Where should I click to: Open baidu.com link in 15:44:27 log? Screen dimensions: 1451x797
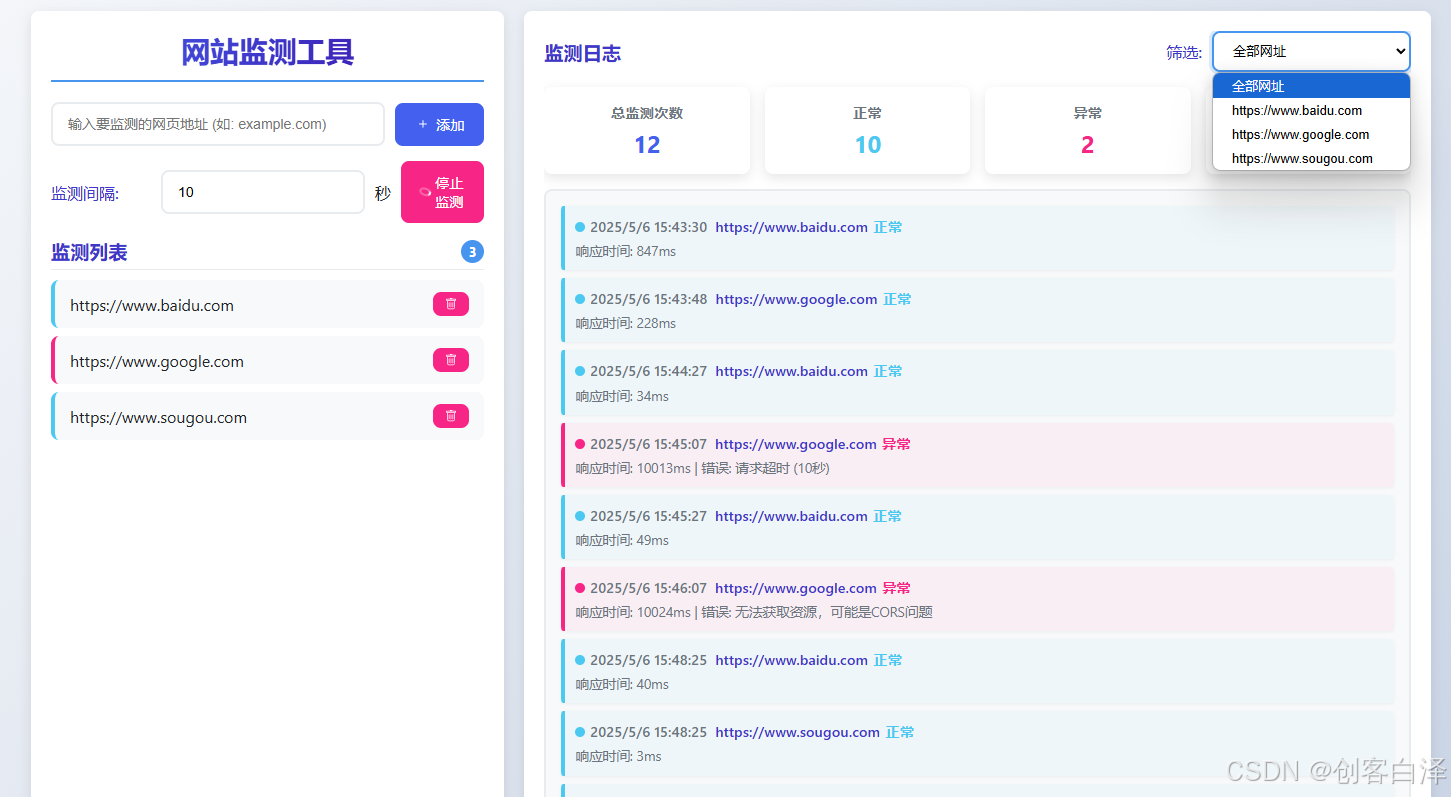(791, 371)
